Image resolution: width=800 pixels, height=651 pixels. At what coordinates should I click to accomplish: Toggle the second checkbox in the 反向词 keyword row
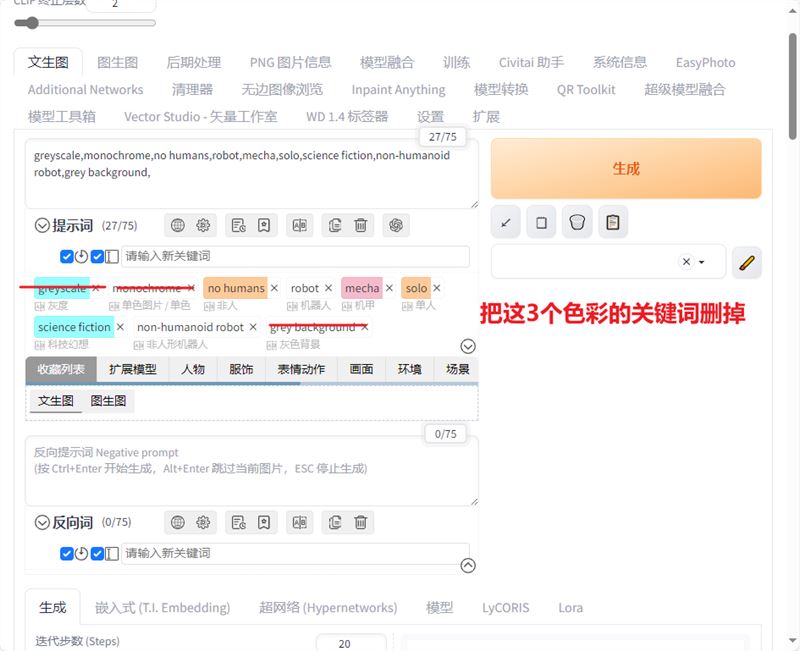pyautogui.click(x=97, y=553)
